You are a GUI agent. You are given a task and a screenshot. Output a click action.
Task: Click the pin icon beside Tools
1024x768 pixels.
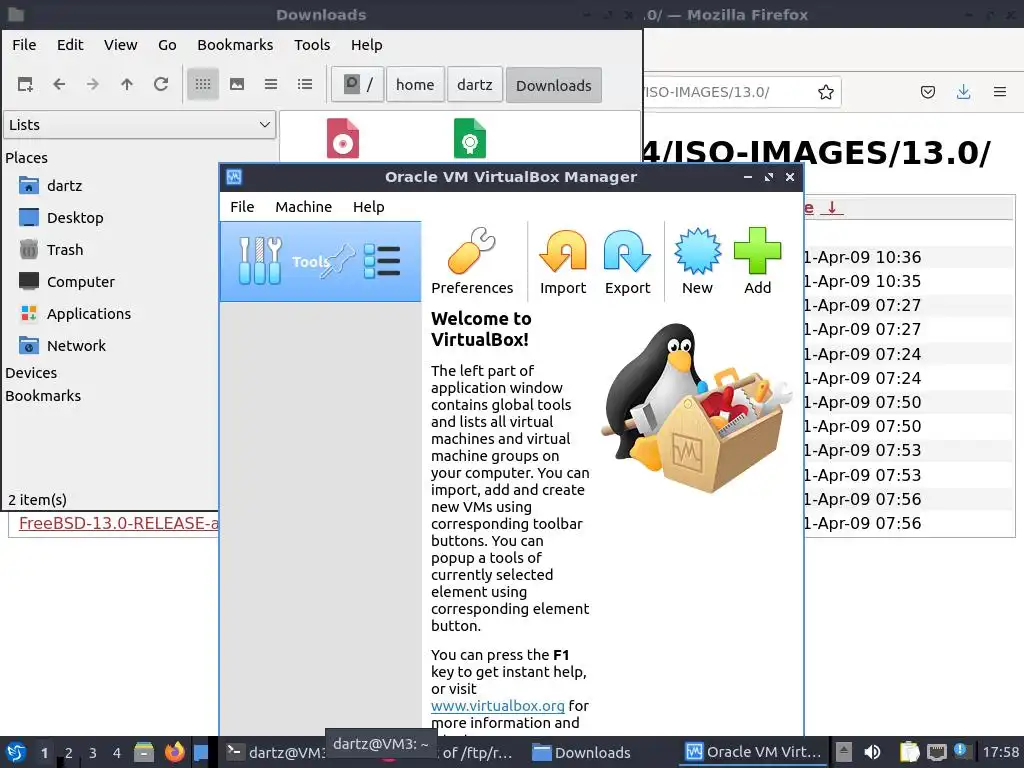tap(338, 261)
